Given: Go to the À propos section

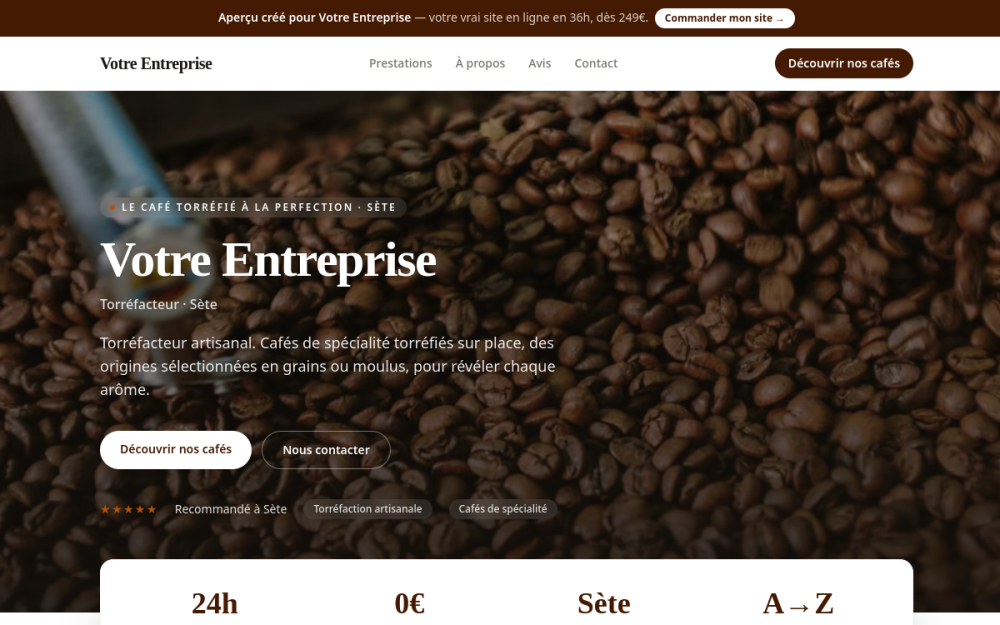Looking at the screenshot, I should tap(480, 63).
